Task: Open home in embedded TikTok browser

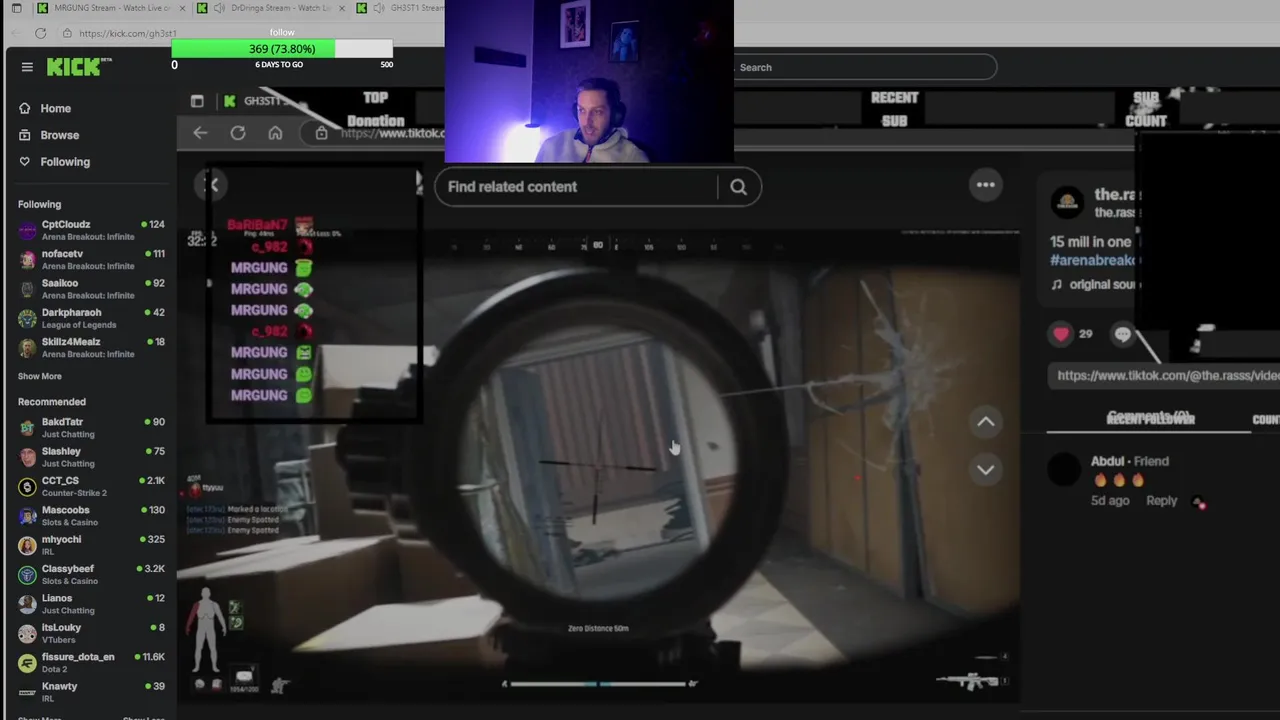Action: point(275,133)
